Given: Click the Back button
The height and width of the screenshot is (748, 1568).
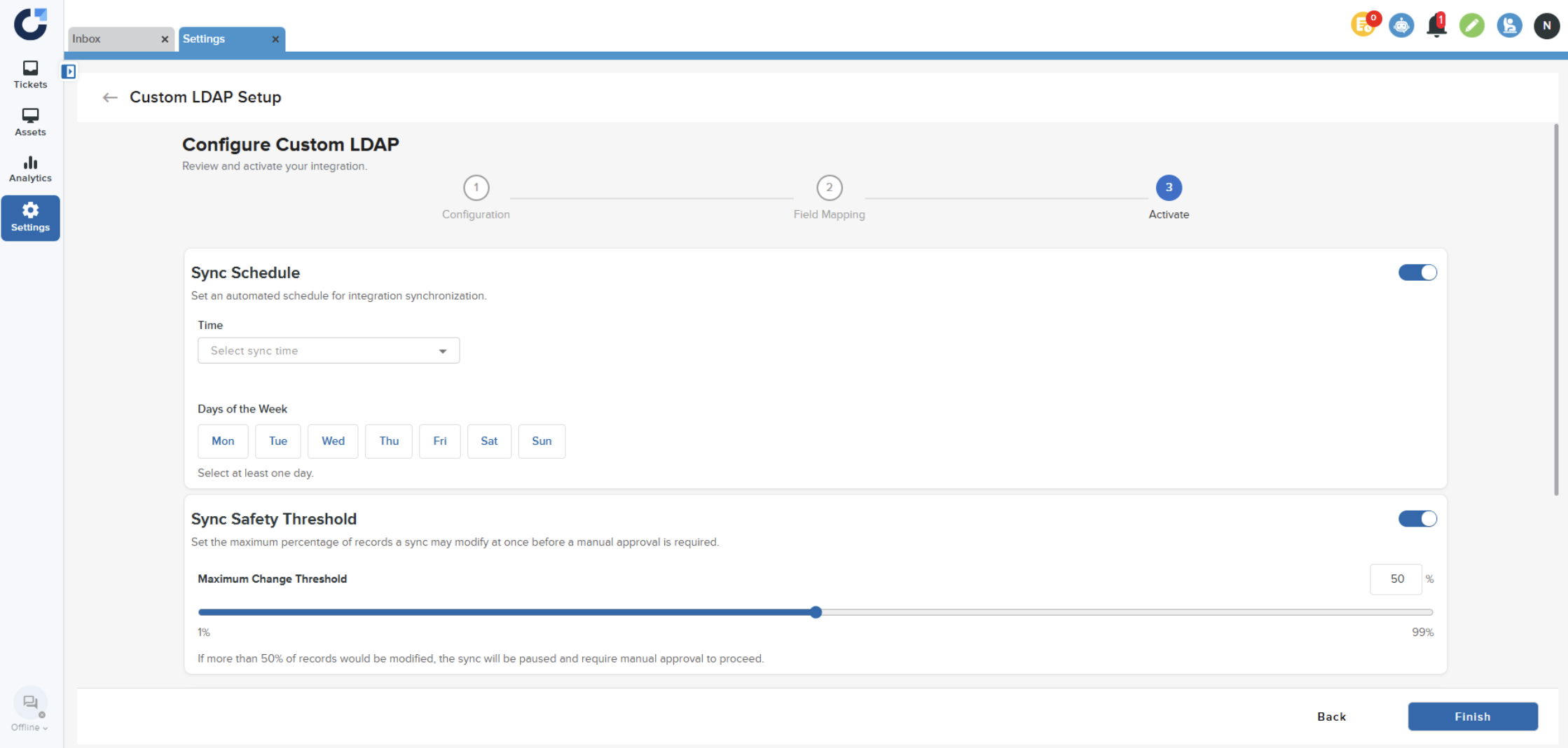Looking at the screenshot, I should (x=1331, y=716).
